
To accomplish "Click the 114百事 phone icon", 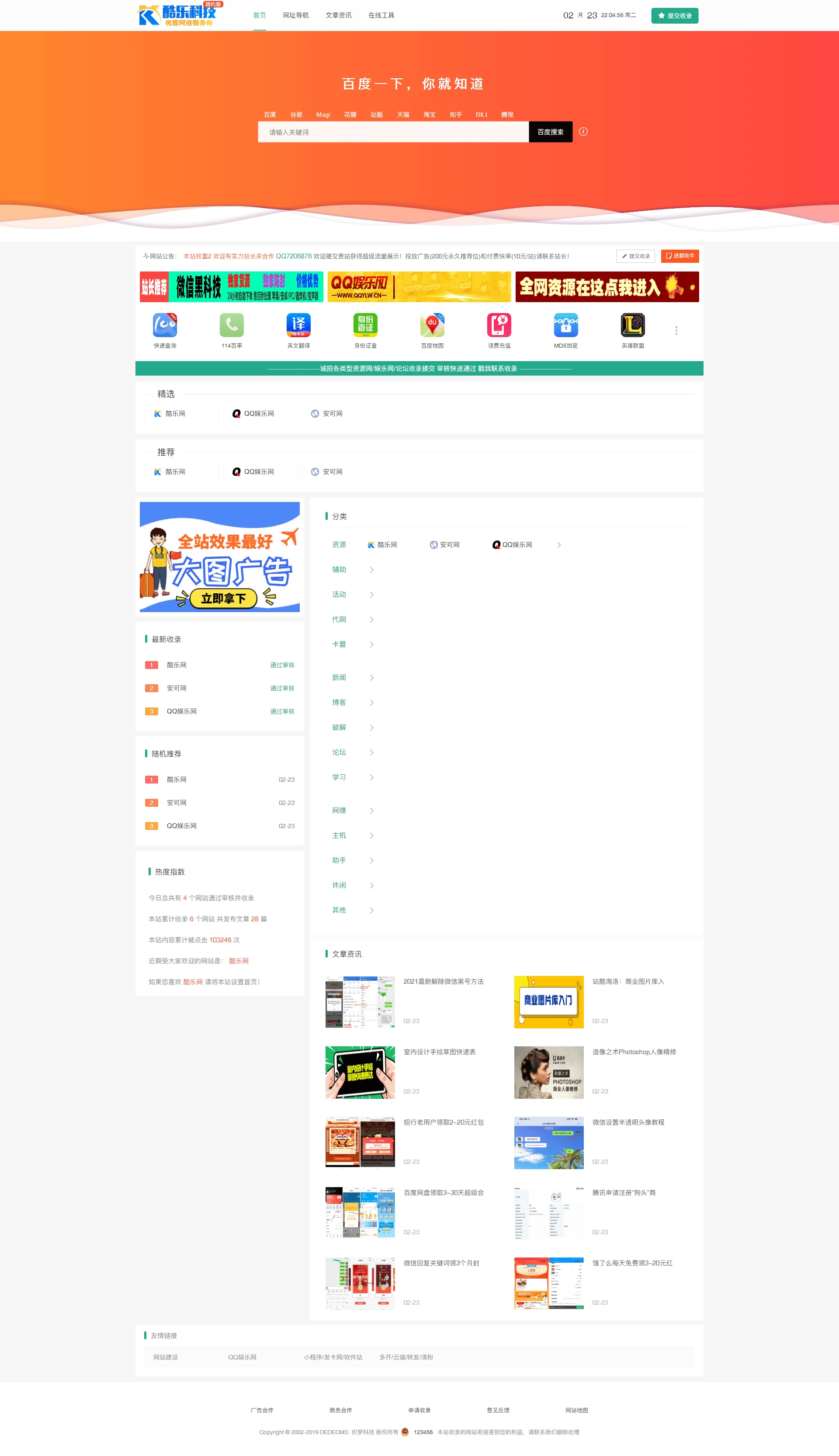I will (232, 325).
